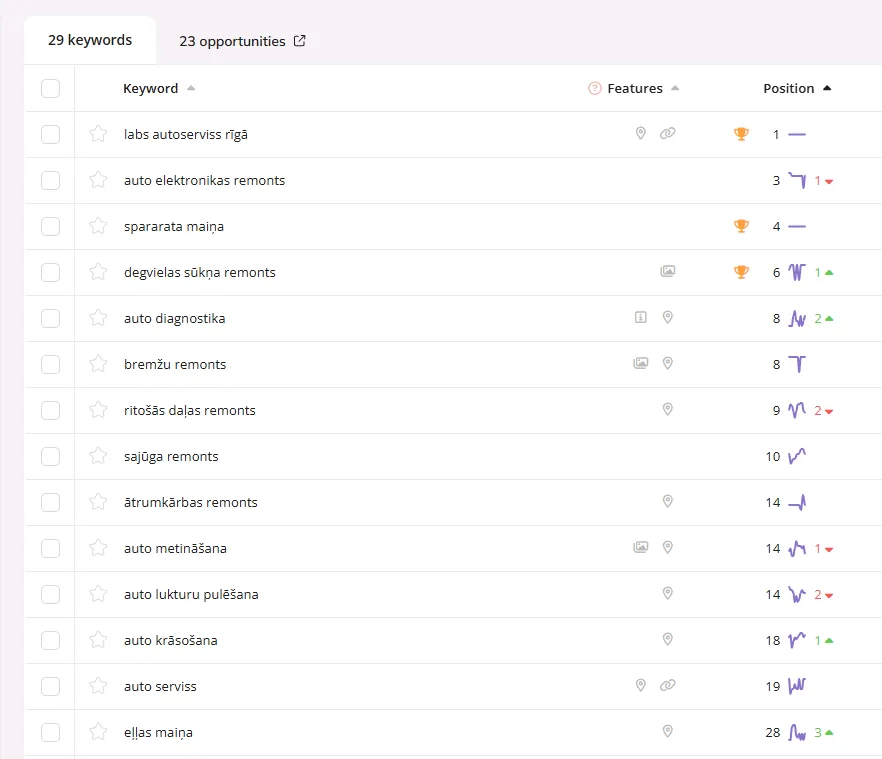Click the position change '3' for 'eļļas maiņa'
The image size is (882, 759).
coord(818,733)
